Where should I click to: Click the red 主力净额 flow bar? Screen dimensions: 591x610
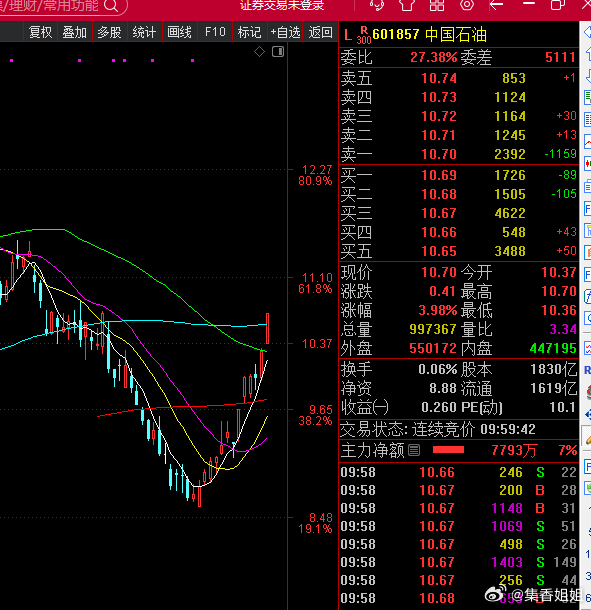(x=448, y=450)
